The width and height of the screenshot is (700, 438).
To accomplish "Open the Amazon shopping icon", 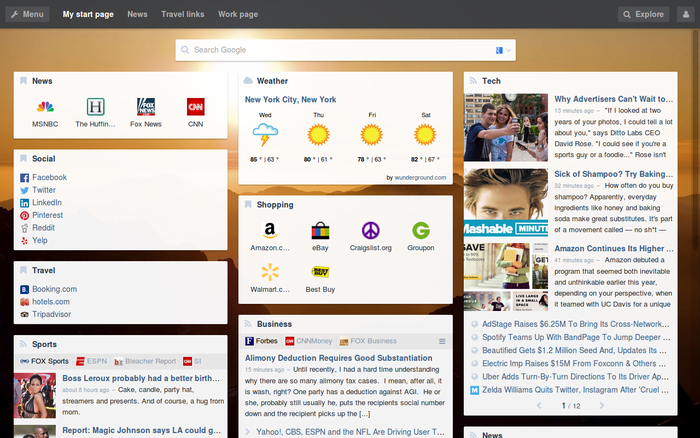I will tap(270, 230).
